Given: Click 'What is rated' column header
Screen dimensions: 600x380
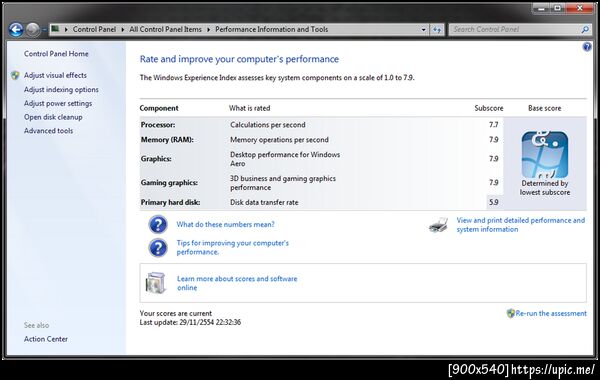Looking at the screenshot, I should 249,108.
